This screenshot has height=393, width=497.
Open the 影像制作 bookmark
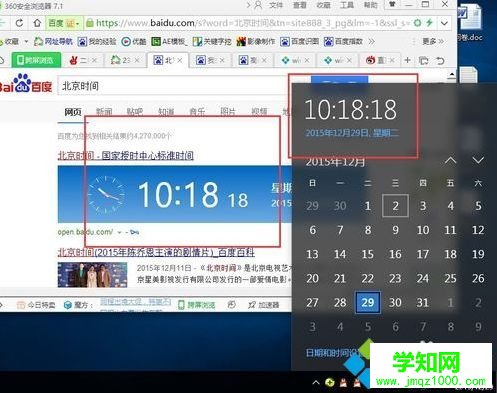pos(256,41)
